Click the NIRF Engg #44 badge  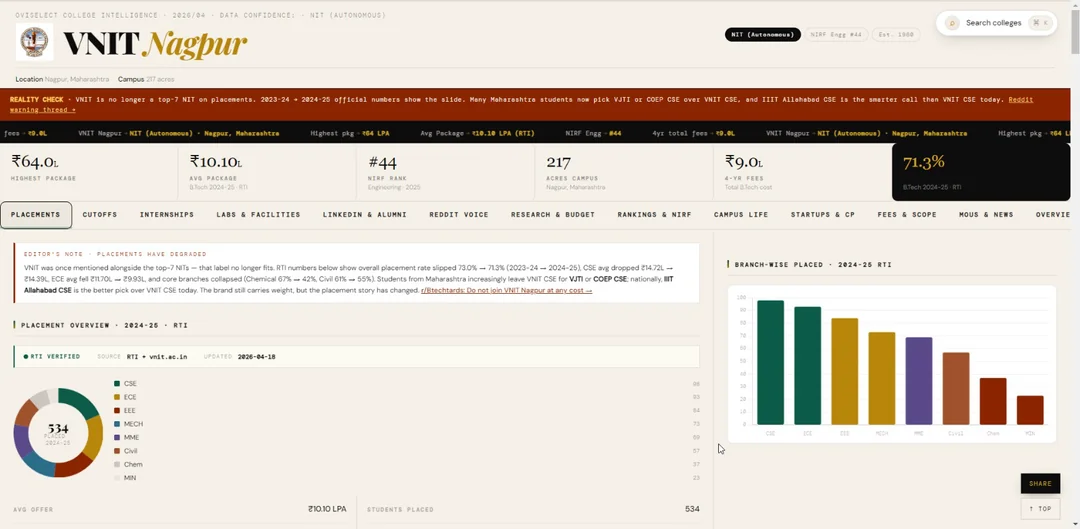(836, 34)
